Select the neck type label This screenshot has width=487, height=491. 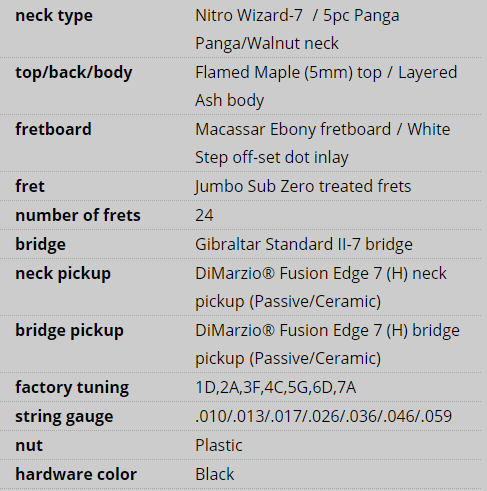point(54,16)
